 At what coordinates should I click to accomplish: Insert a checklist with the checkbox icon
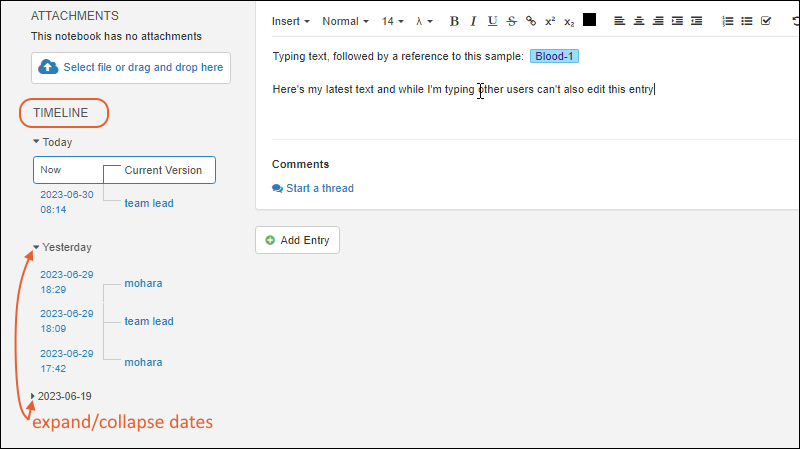[766, 21]
